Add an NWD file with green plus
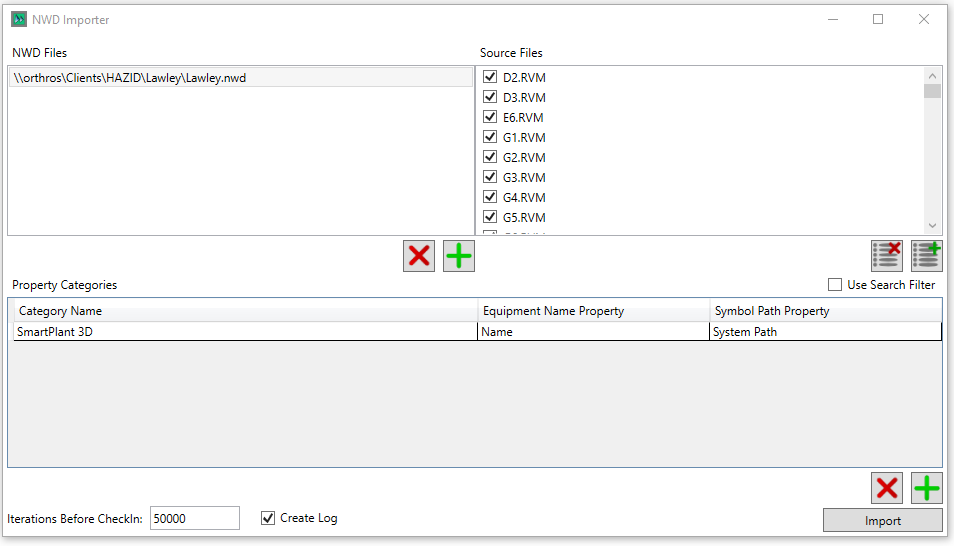 click(459, 256)
